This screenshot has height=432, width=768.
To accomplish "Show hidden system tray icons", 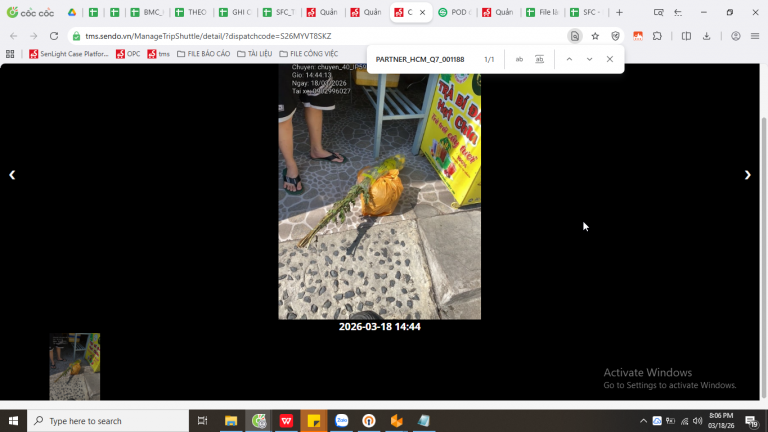I will [x=643, y=421].
